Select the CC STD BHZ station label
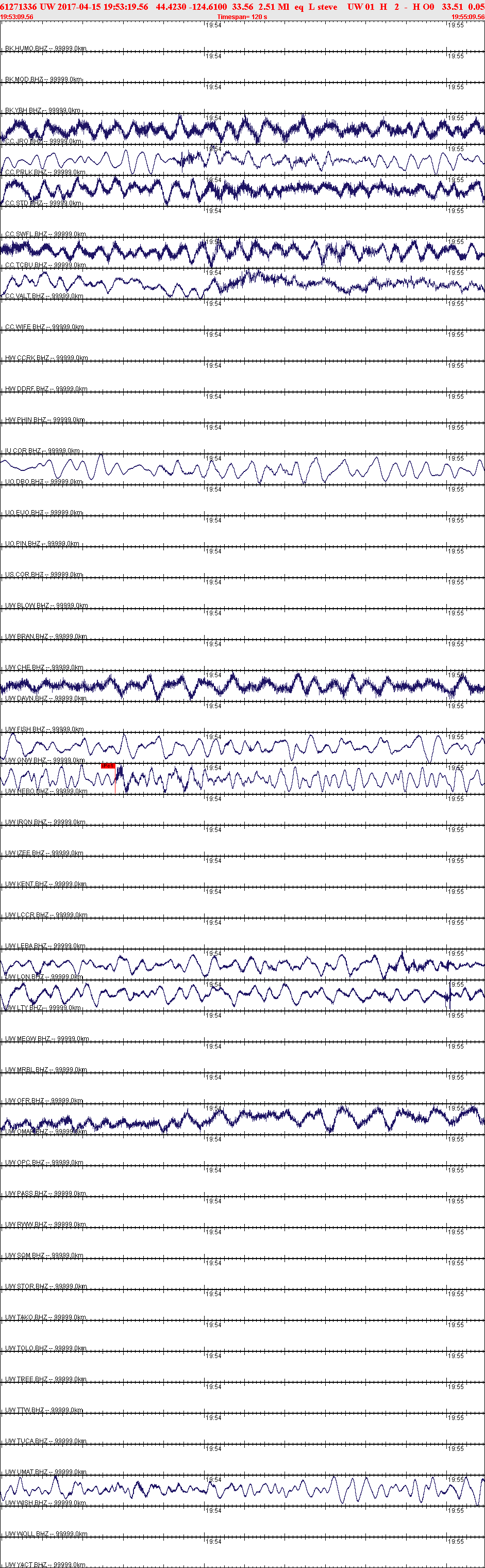 pos(43,203)
